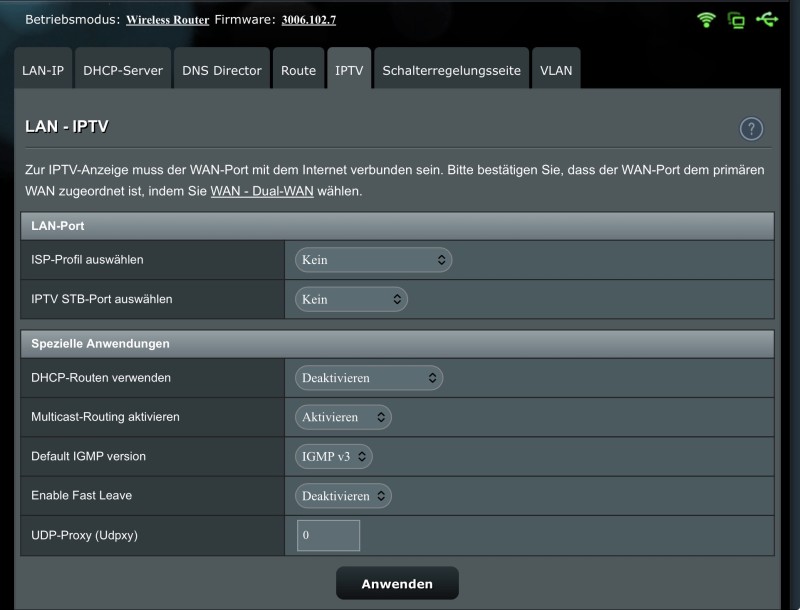Viewport: 800px width, 610px height.
Task: Open the DHCP-Routen verwenden dropdown
Action: tap(368, 378)
